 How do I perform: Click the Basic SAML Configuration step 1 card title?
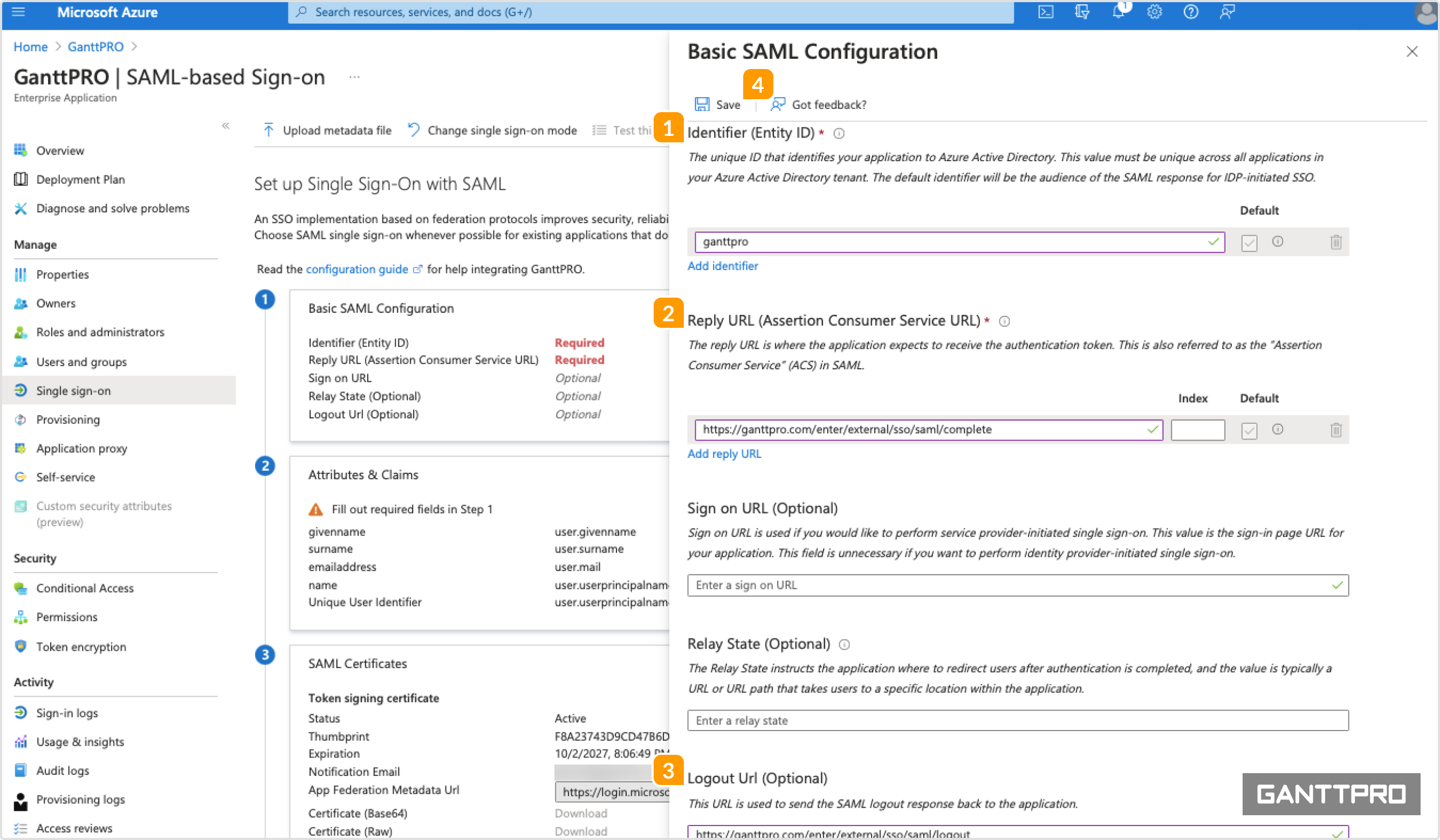[x=381, y=308]
